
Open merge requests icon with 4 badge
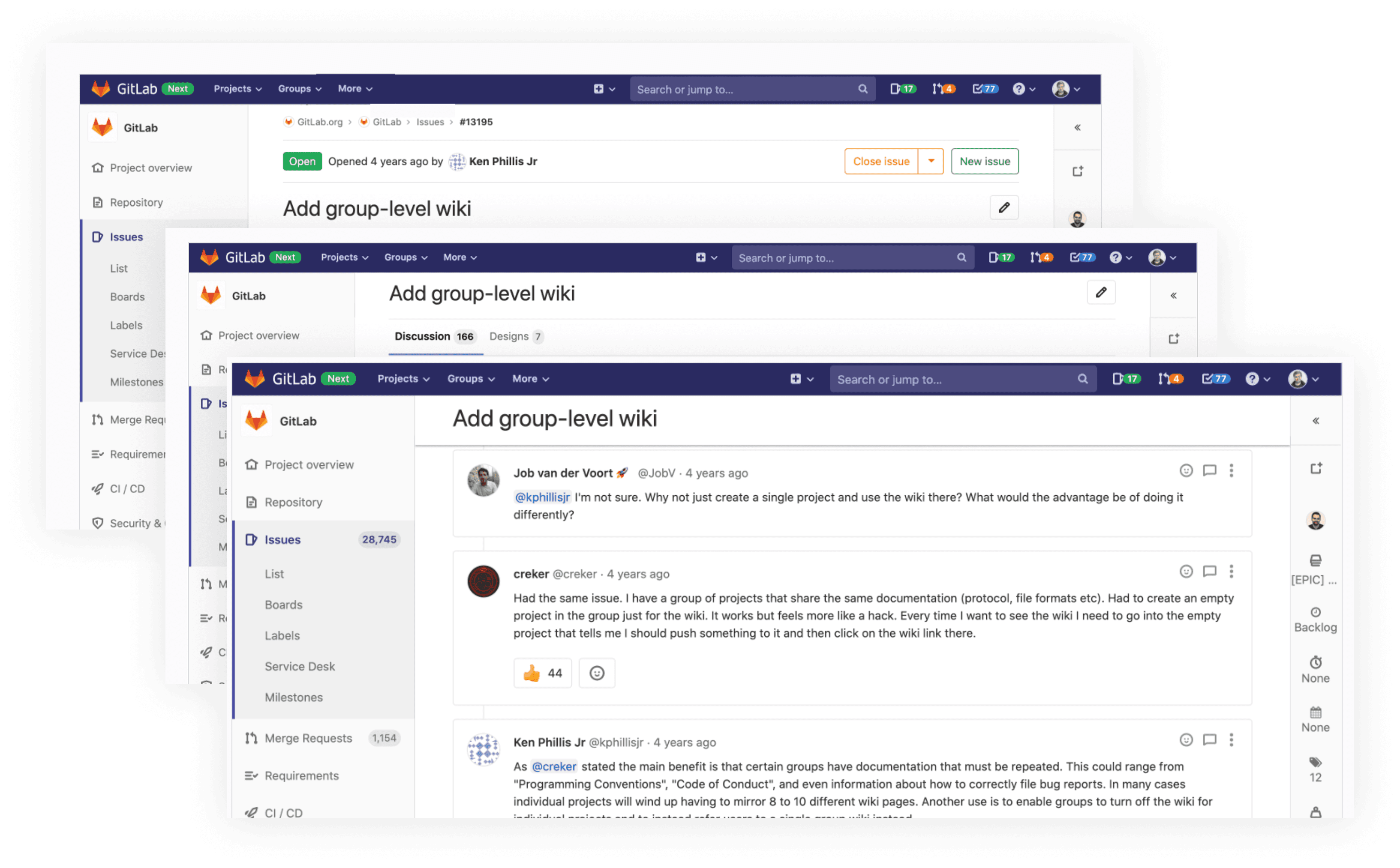tap(1170, 379)
